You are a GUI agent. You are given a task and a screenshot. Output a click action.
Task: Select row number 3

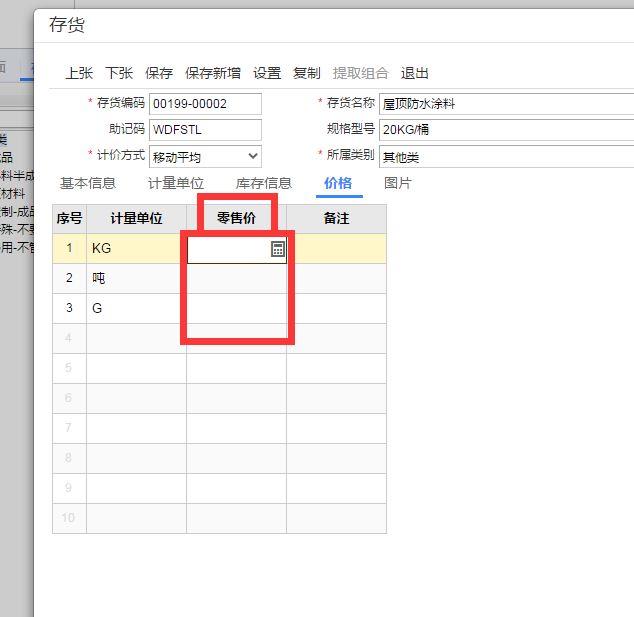[69, 308]
